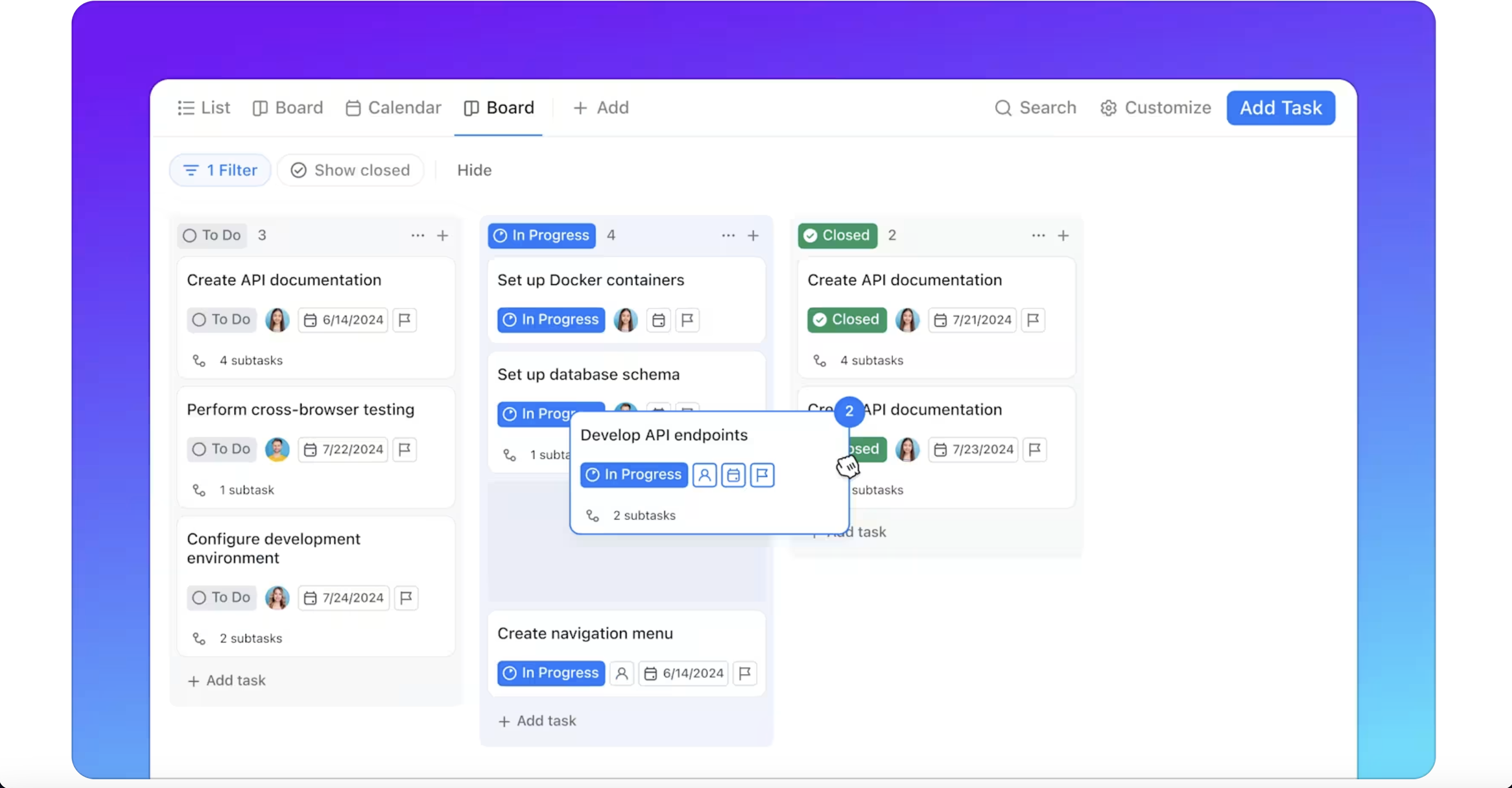Toggle Show closed tasks

coord(351,170)
